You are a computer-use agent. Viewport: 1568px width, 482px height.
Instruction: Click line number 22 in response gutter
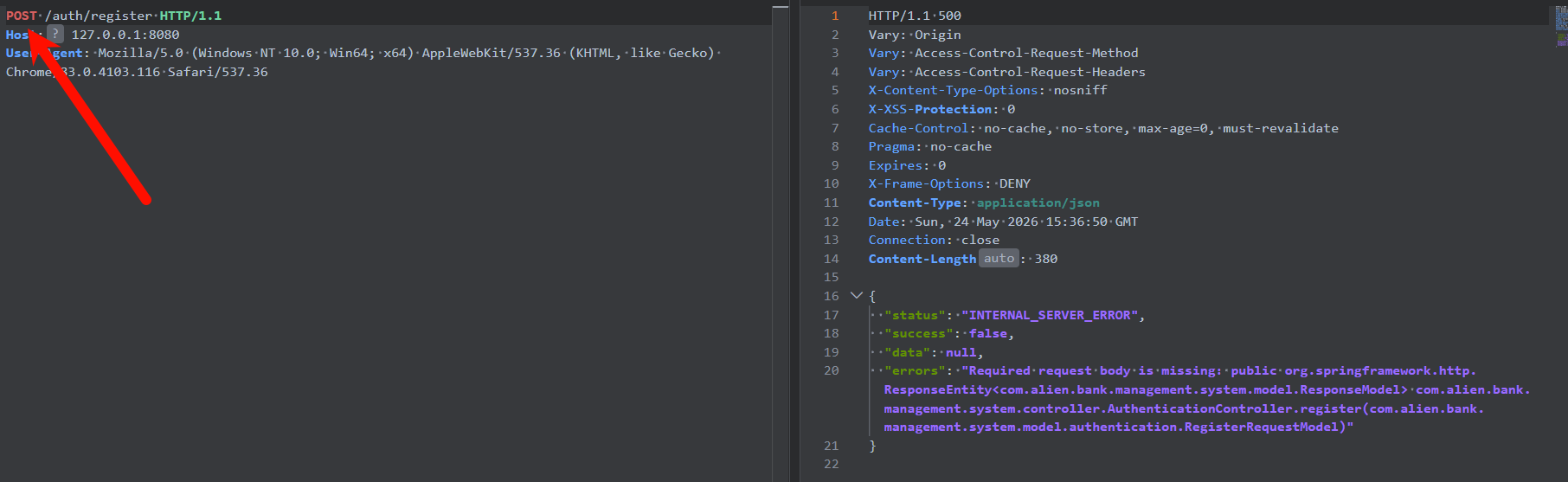pos(832,464)
